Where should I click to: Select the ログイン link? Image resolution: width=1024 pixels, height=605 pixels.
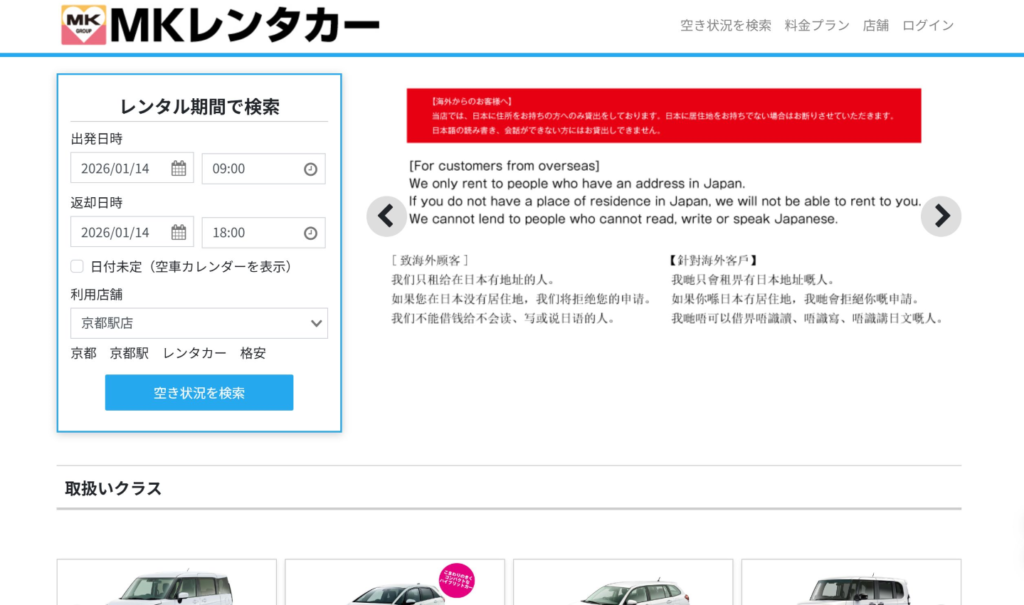[x=928, y=26]
